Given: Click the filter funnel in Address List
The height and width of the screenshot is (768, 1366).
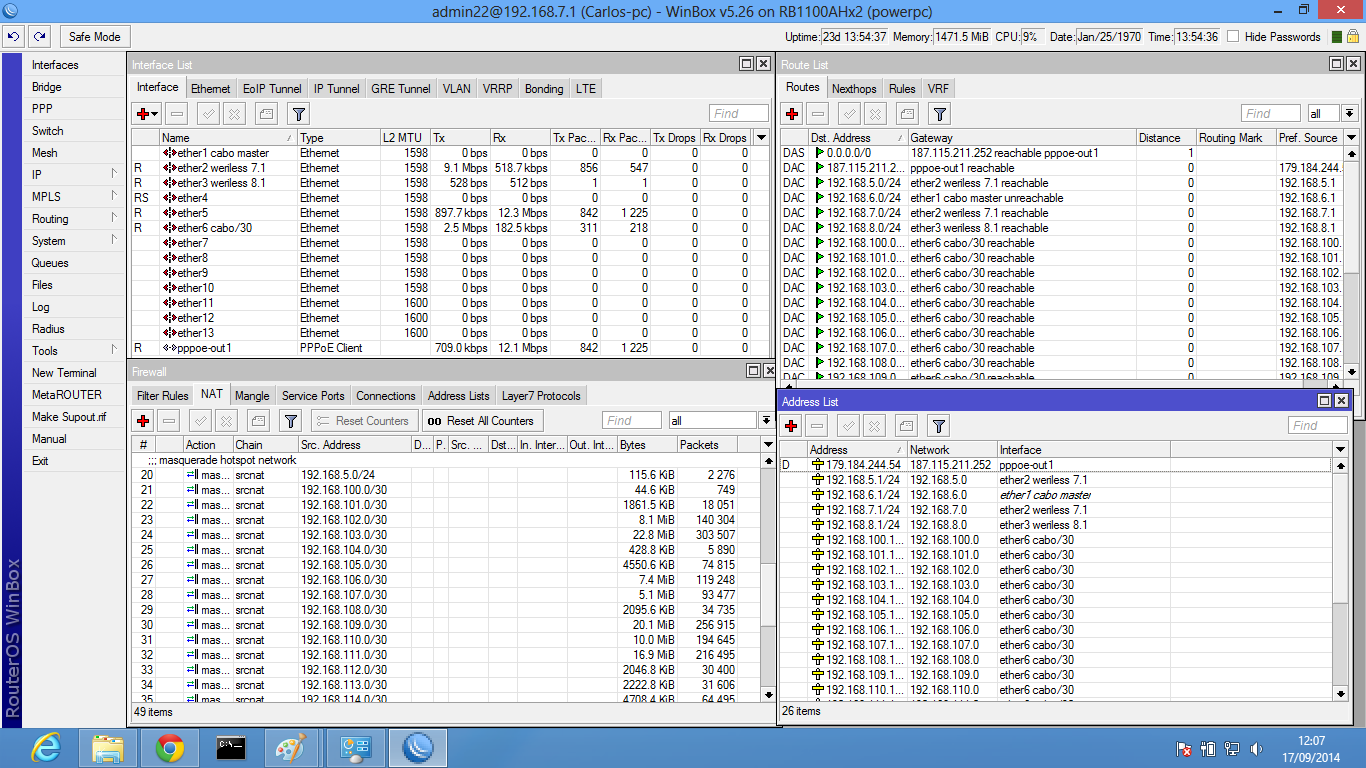Looking at the screenshot, I should pyautogui.click(x=938, y=426).
